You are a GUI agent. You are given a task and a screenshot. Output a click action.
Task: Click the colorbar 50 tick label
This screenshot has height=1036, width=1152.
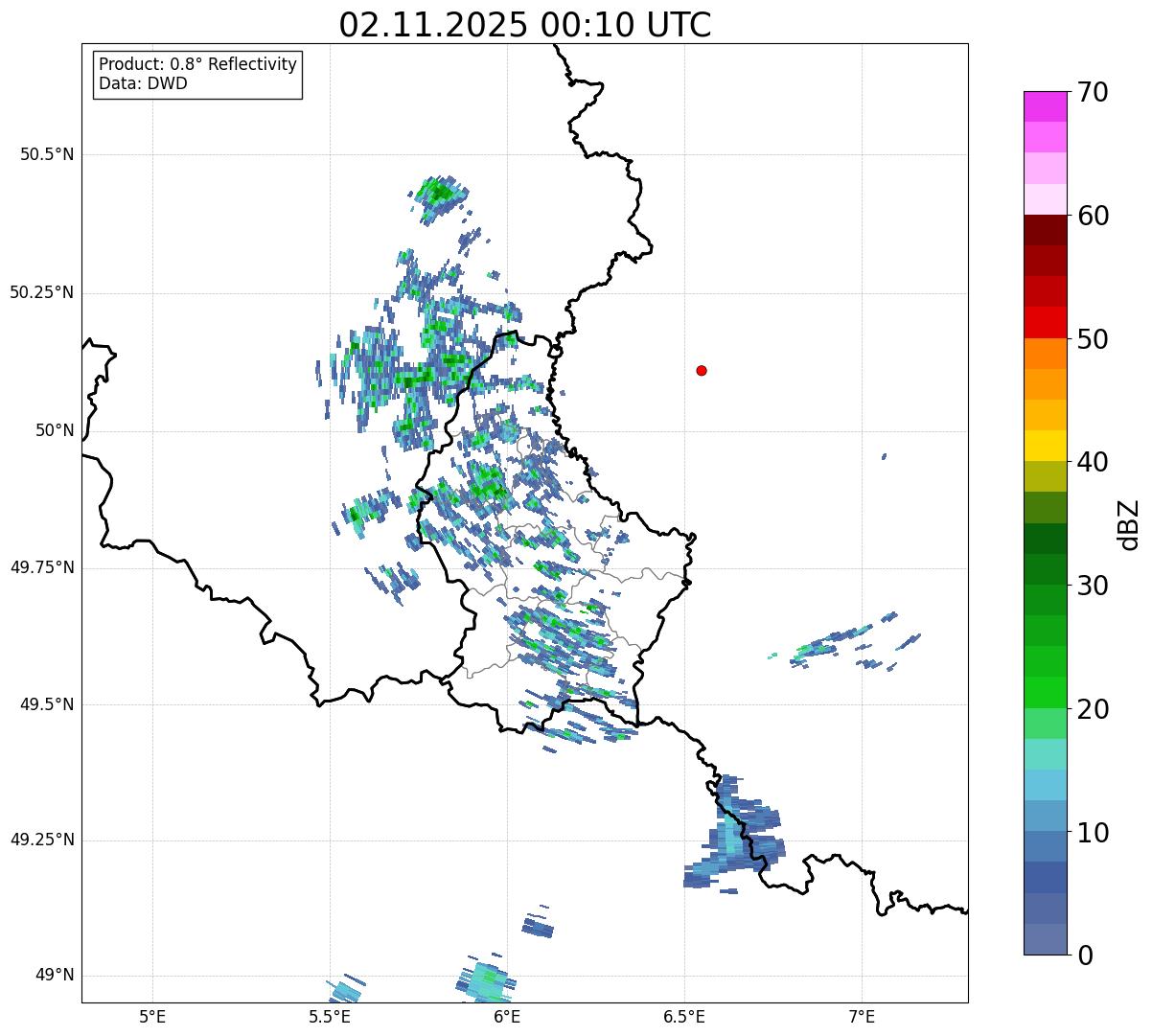[1093, 339]
